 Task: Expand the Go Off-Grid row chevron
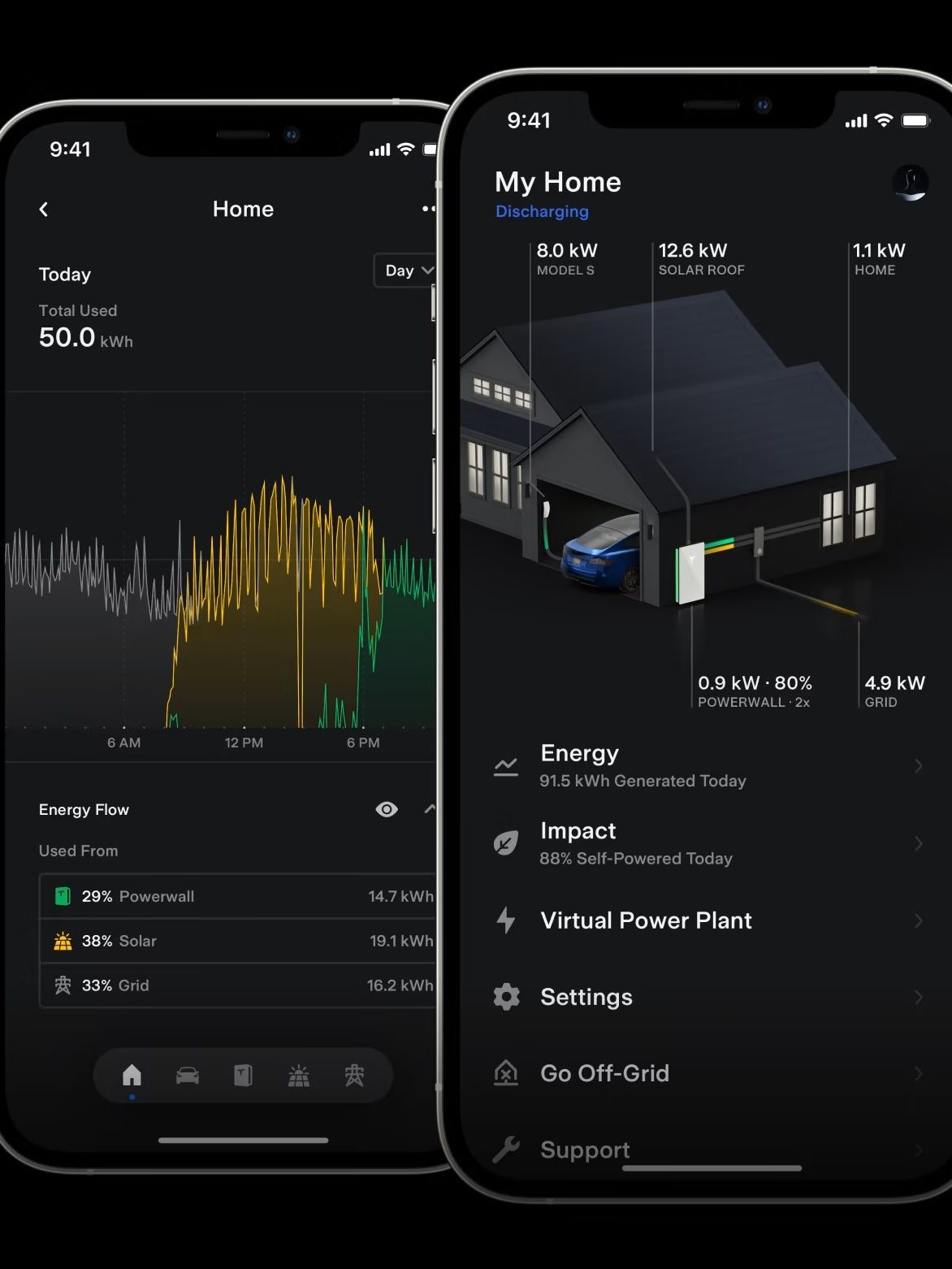click(x=919, y=1073)
